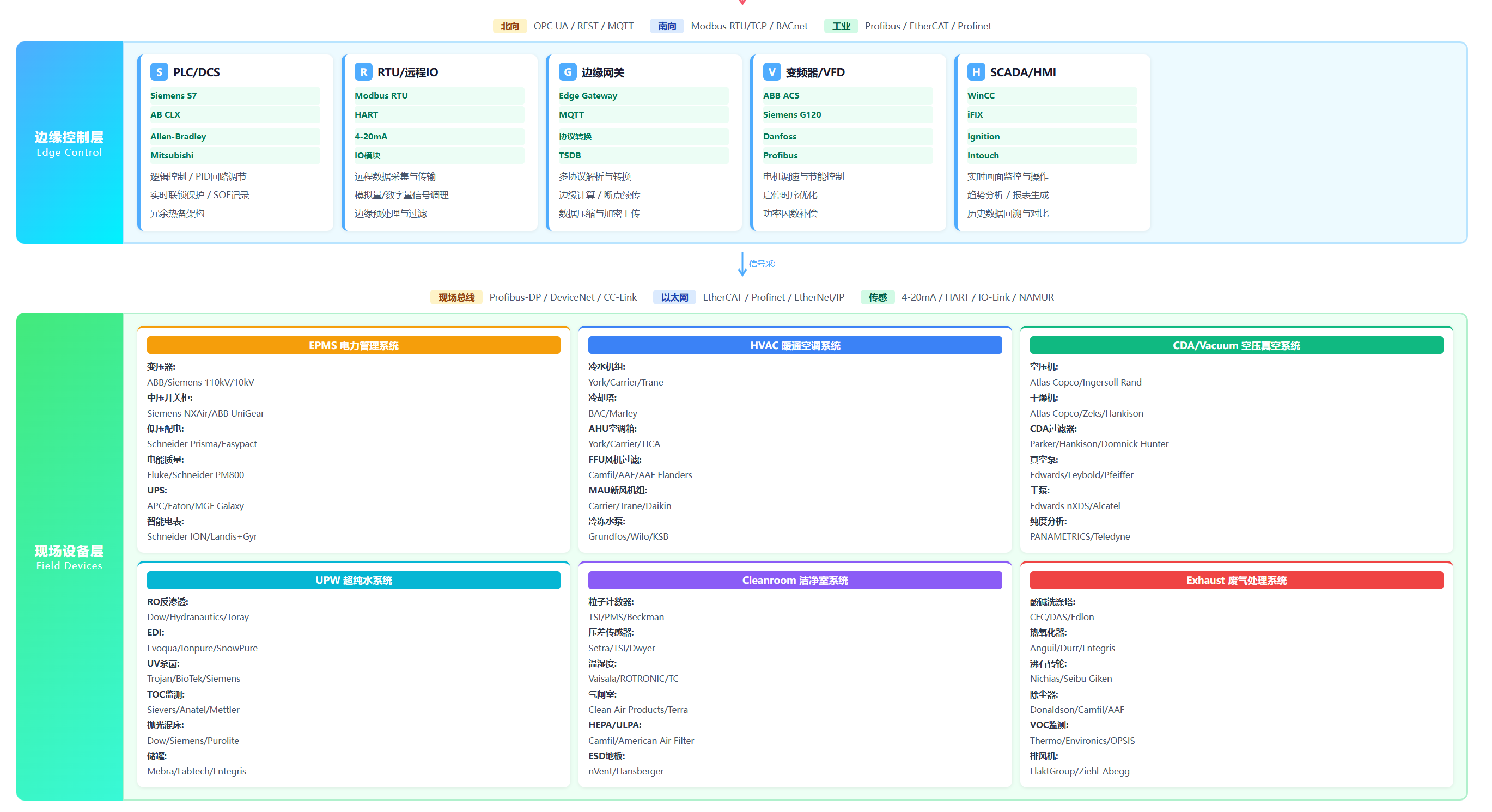Click Sievers/Anatel/Mettler entry

193,710
